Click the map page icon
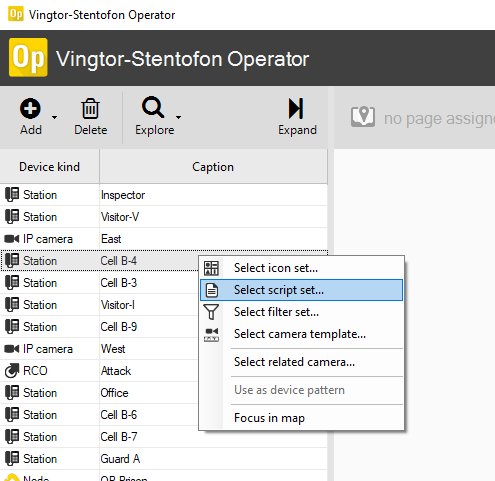This screenshot has width=495, height=481. [x=363, y=117]
